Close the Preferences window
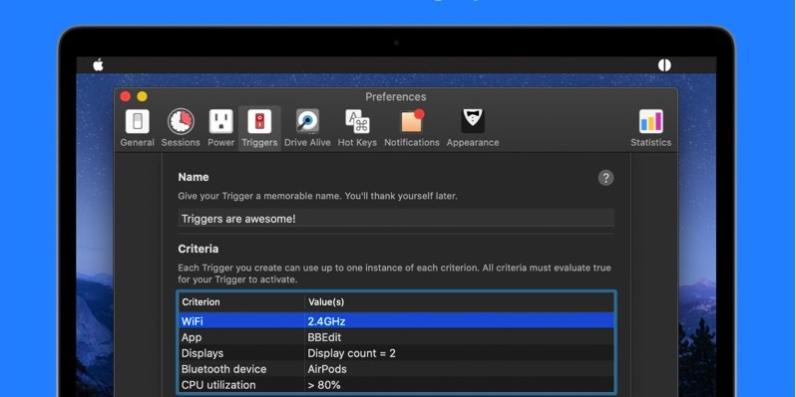 [x=125, y=96]
